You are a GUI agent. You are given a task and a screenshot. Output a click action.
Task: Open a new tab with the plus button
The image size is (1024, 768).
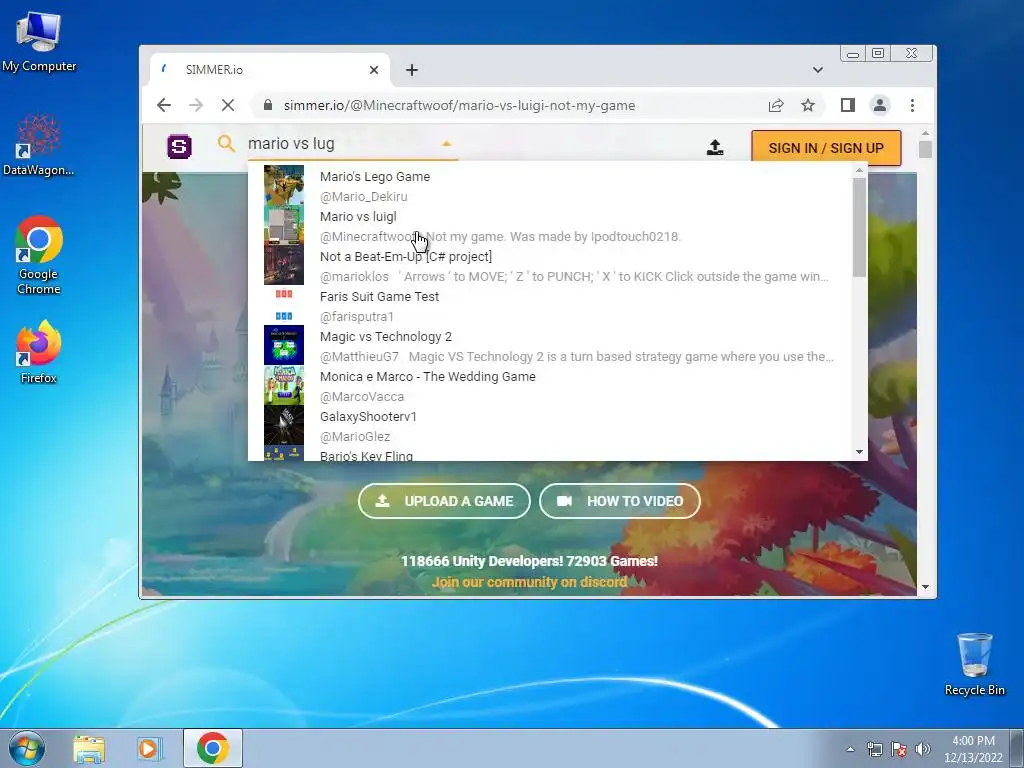click(x=411, y=70)
